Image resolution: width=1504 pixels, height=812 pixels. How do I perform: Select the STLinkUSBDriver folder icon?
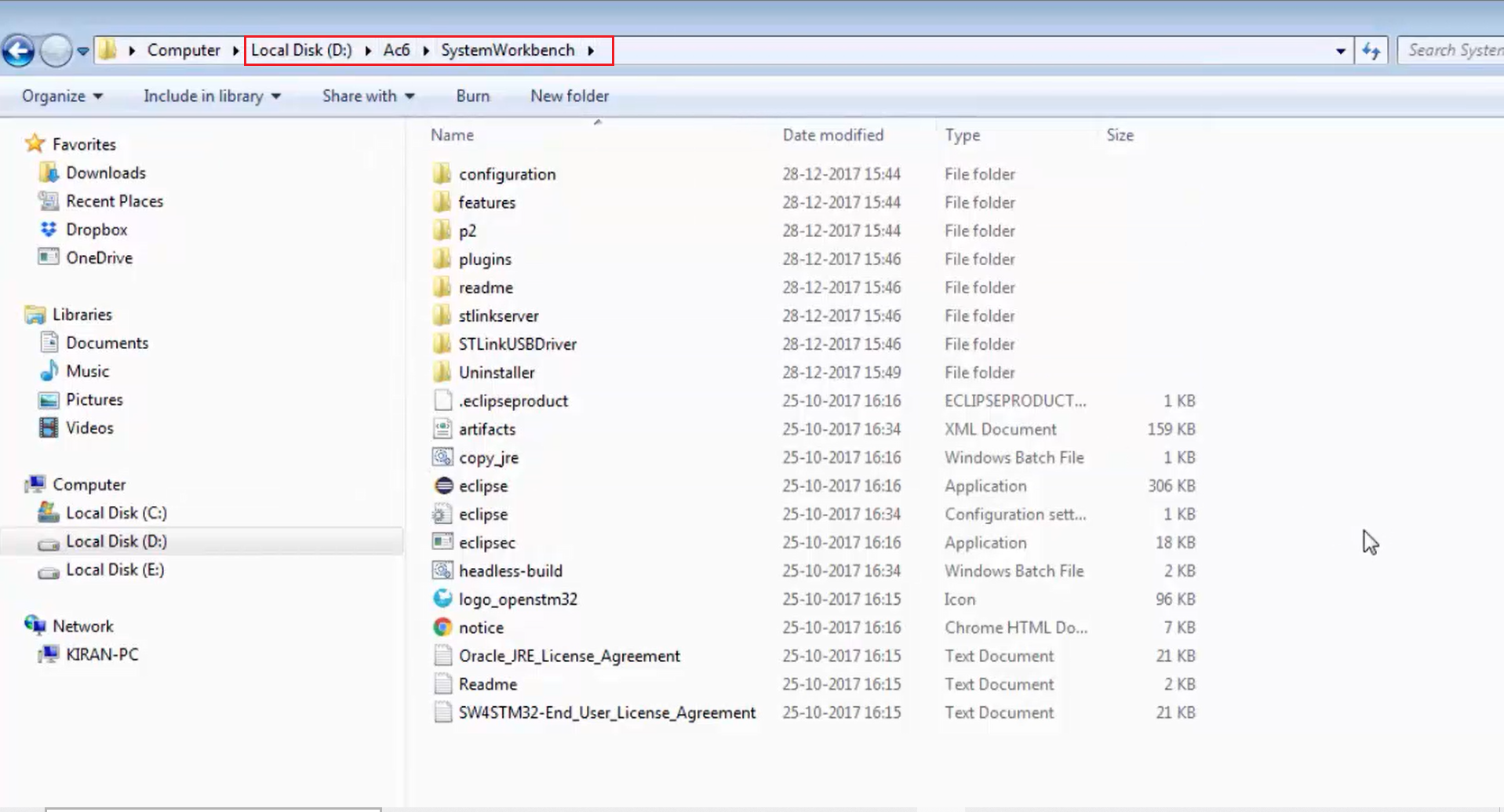tap(442, 343)
